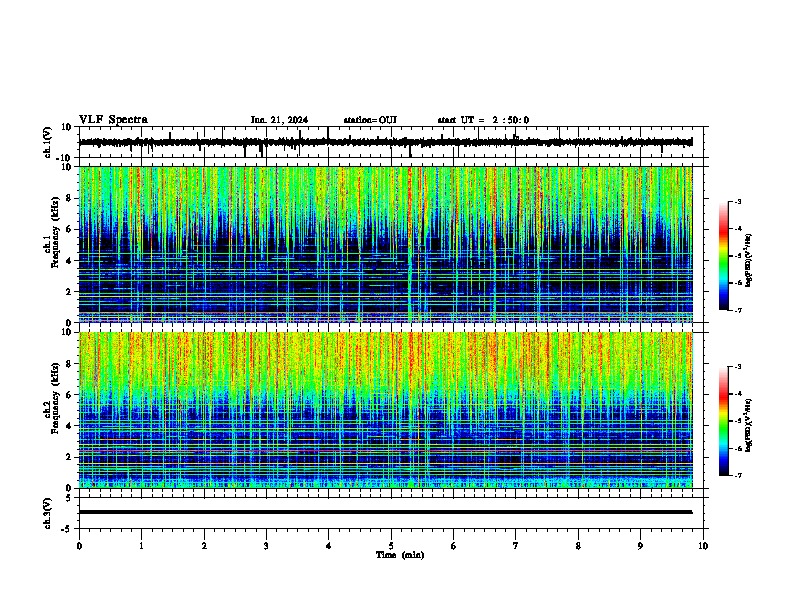Click the ch.3 flat voltage trace
Image resolution: width=792 pixels, height=612 pixels.
386,512
